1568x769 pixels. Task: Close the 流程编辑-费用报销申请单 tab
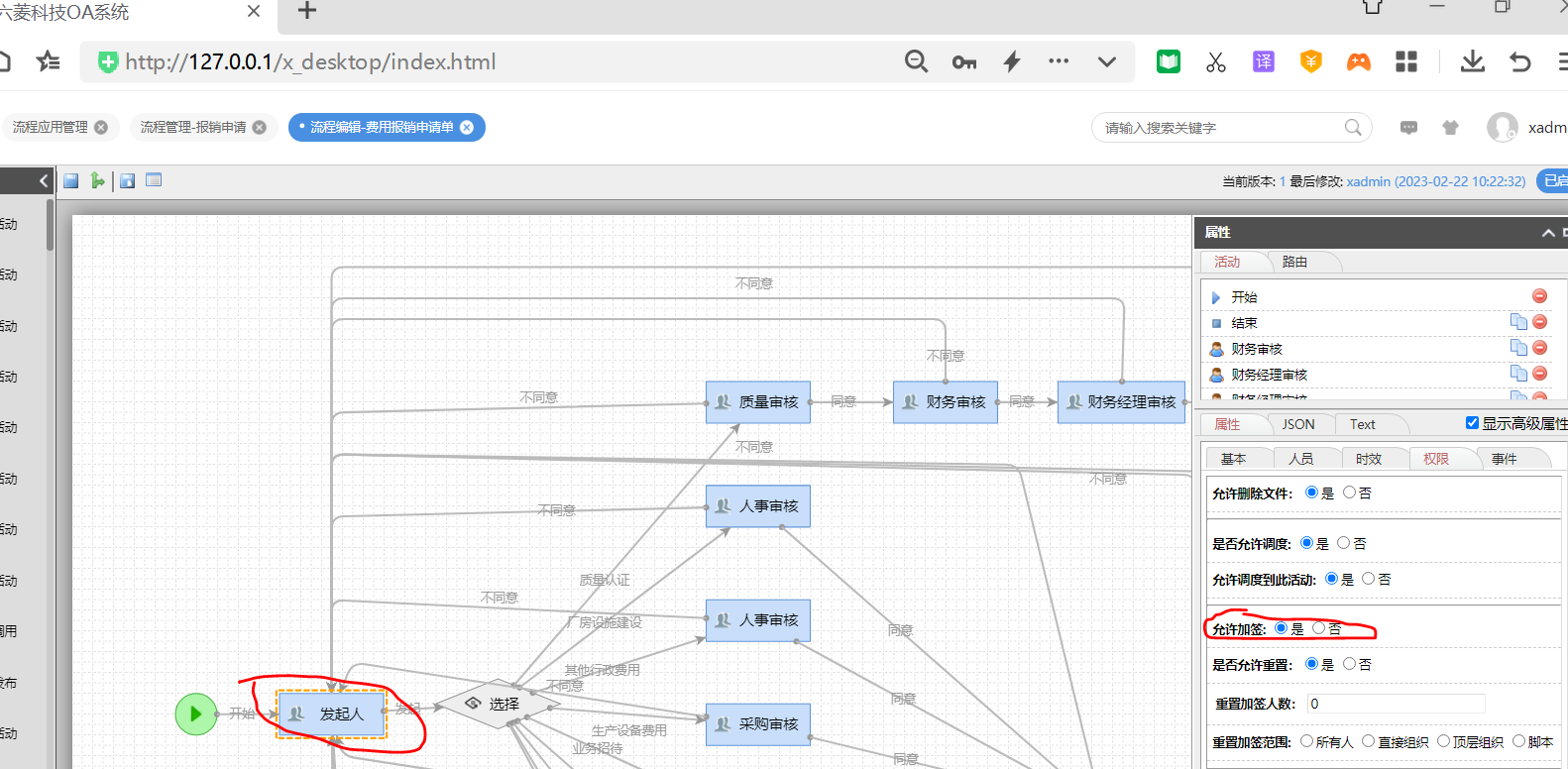pyautogui.click(x=467, y=127)
